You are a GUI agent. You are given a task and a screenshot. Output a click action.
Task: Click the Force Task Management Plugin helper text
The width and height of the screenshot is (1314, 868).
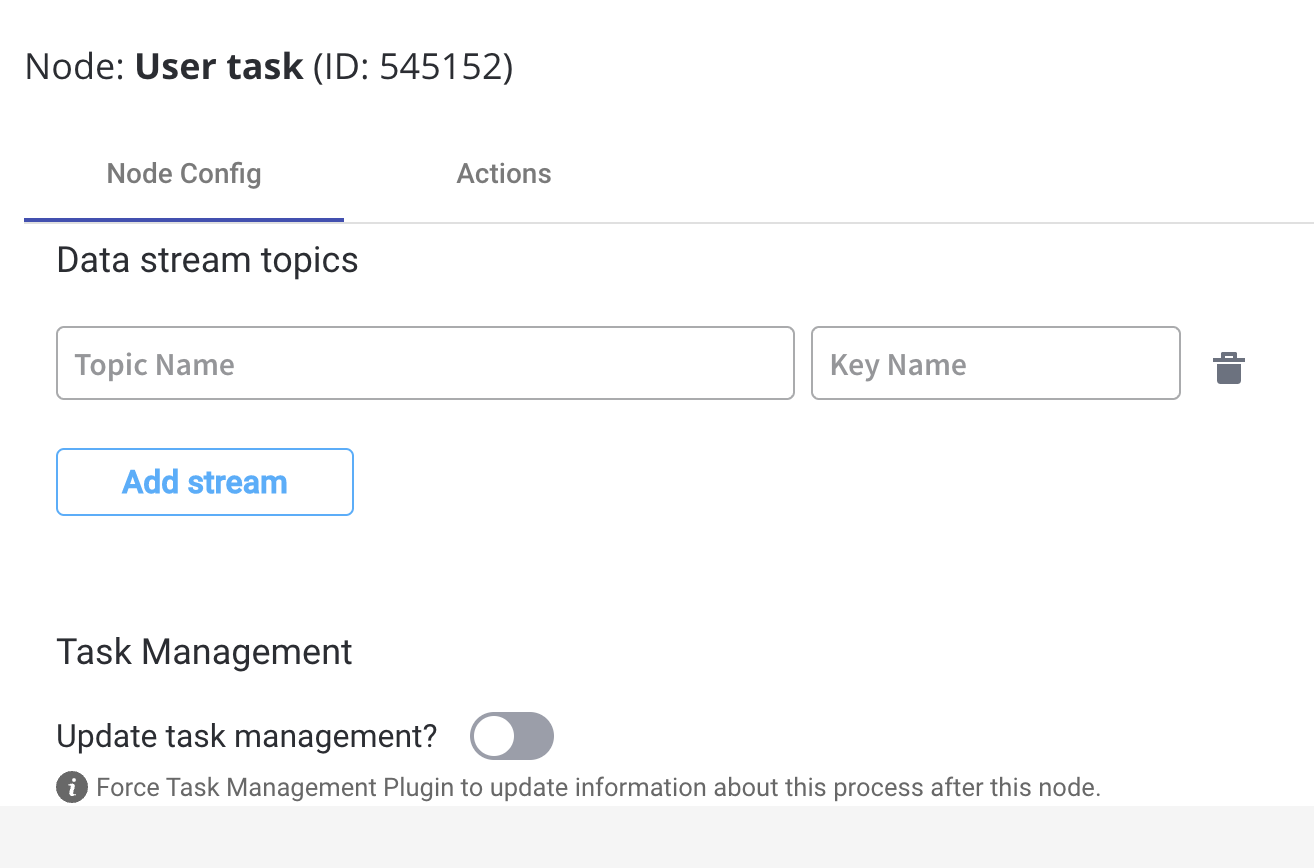(598, 788)
